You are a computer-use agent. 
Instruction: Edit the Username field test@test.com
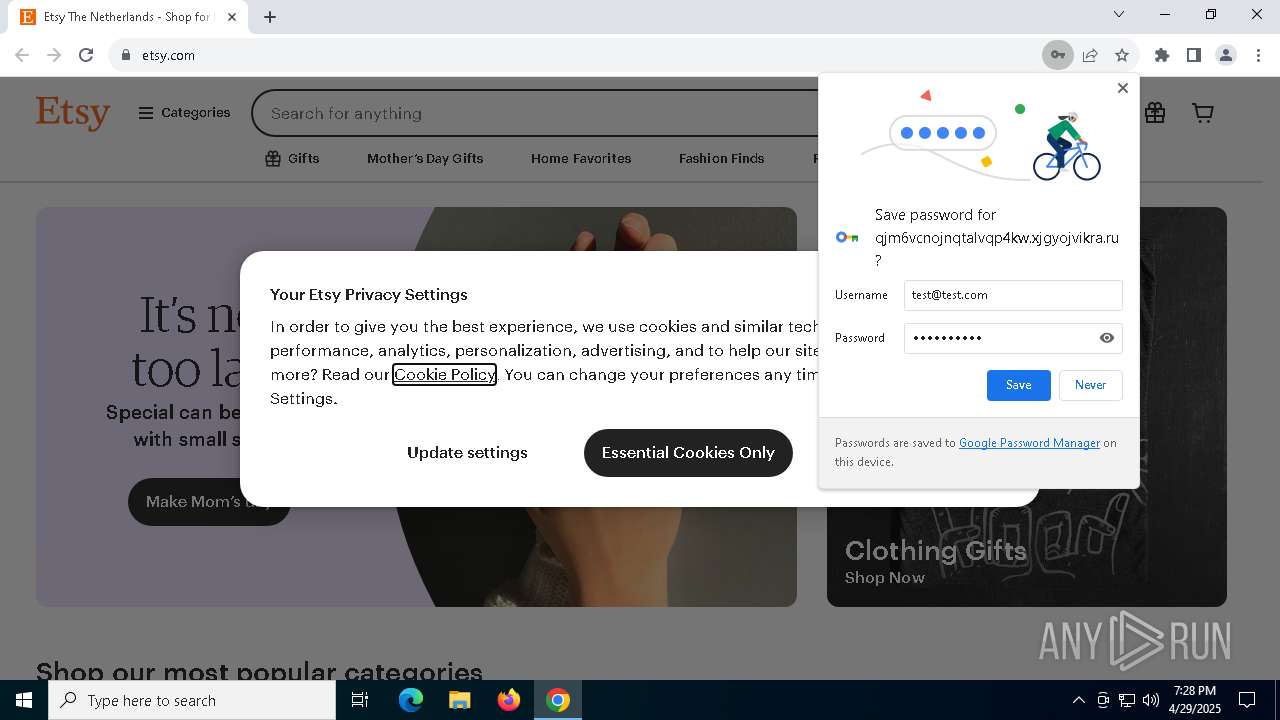click(x=1013, y=295)
